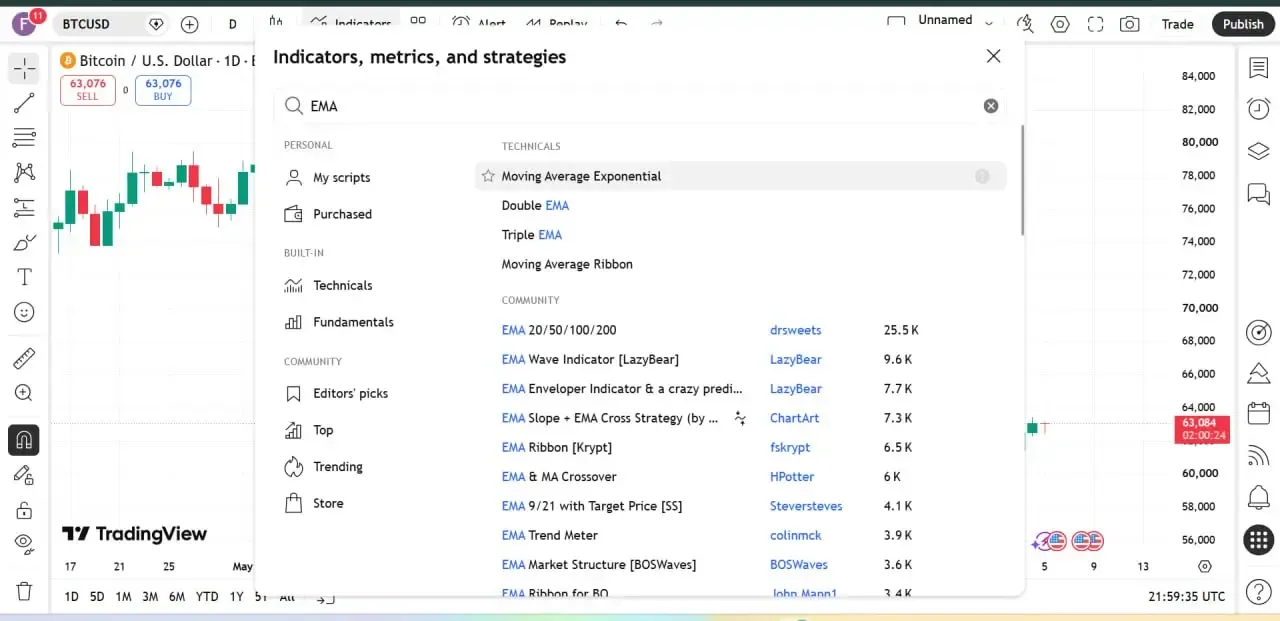Screen dimensions: 1280x621
Task: Select the zoom in tool
Action: (x=24, y=393)
